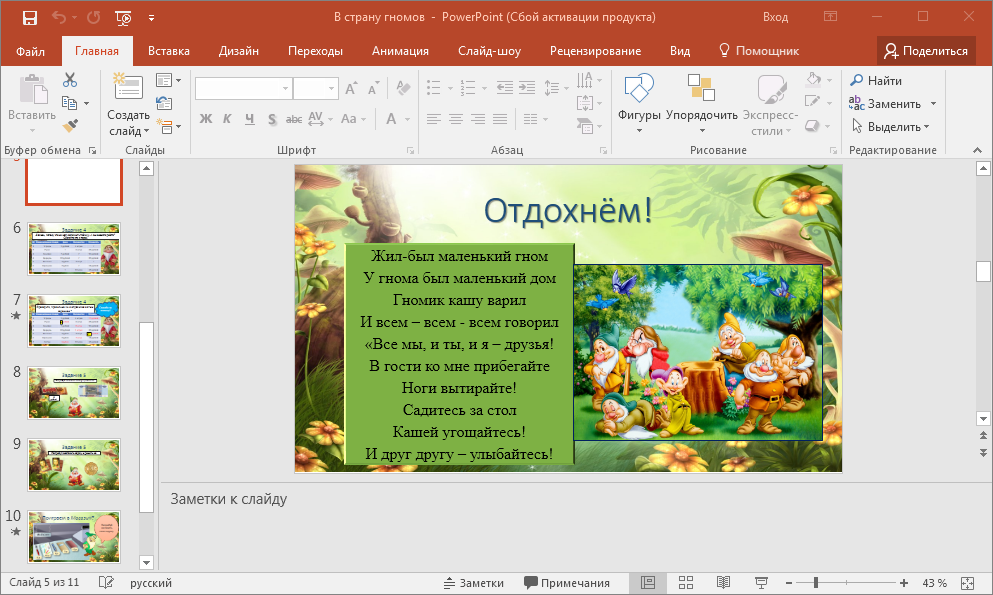Switch to Переходы tab

point(315,51)
